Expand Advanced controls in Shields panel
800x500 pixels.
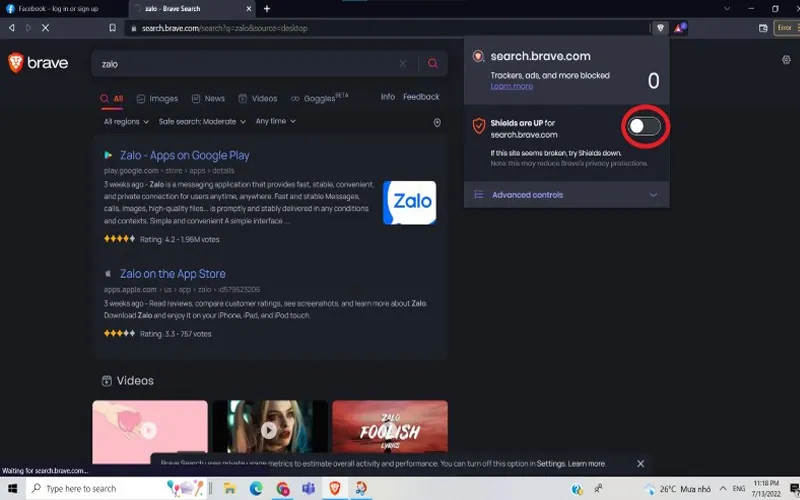567,195
